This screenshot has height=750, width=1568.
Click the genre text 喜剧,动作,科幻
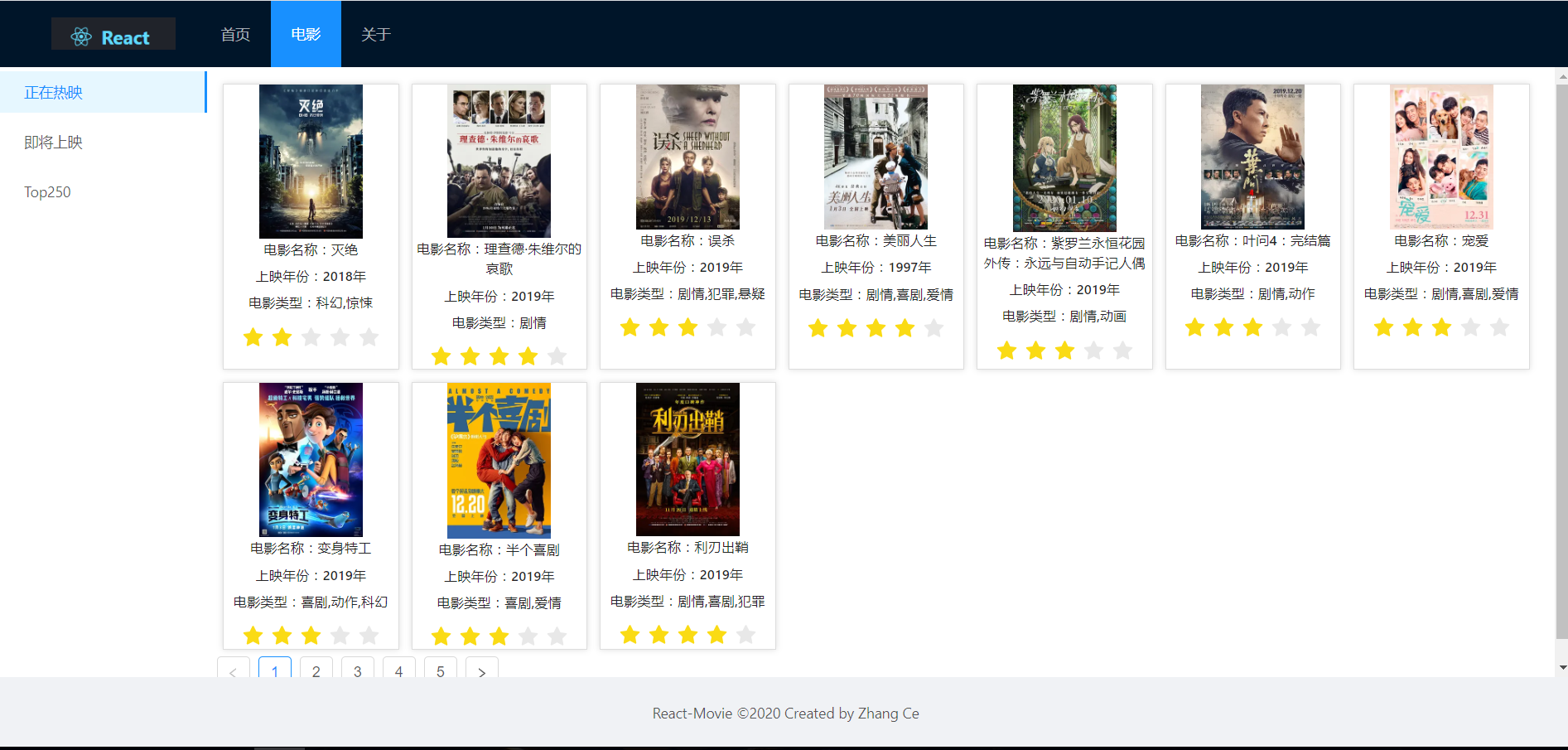[x=345, y=602]
